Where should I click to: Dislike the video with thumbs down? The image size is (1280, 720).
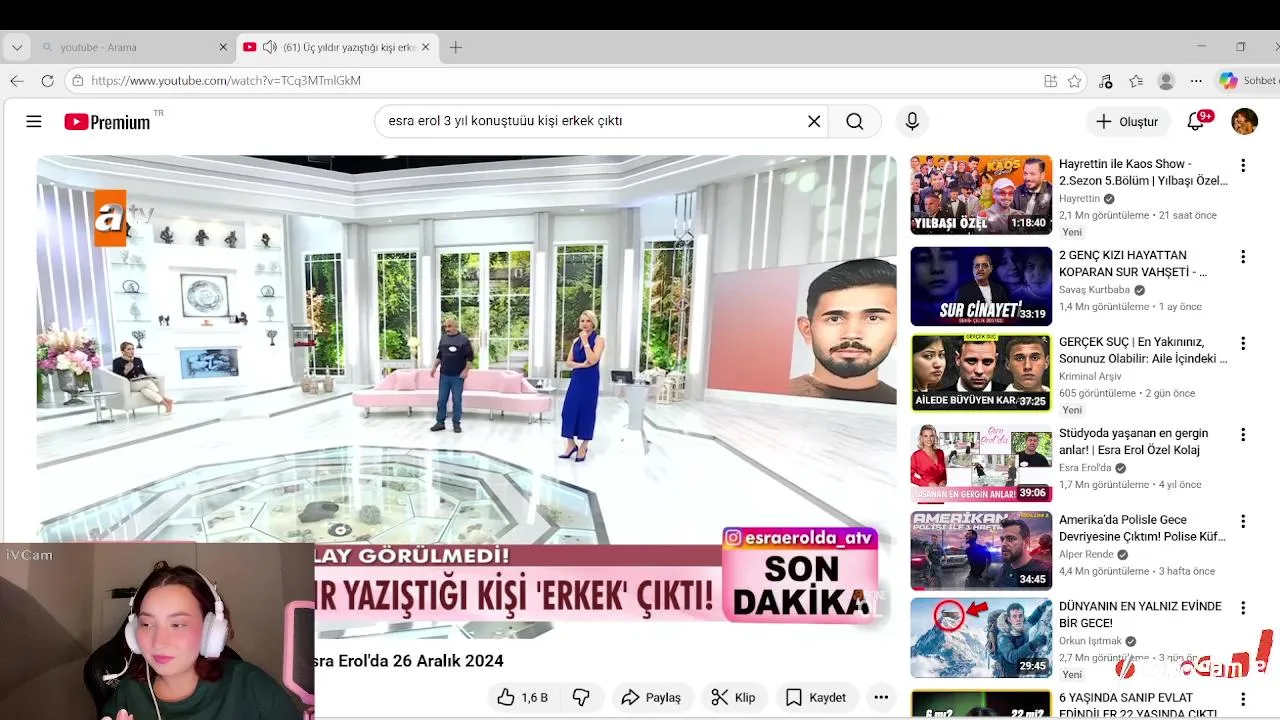(581, 697)
